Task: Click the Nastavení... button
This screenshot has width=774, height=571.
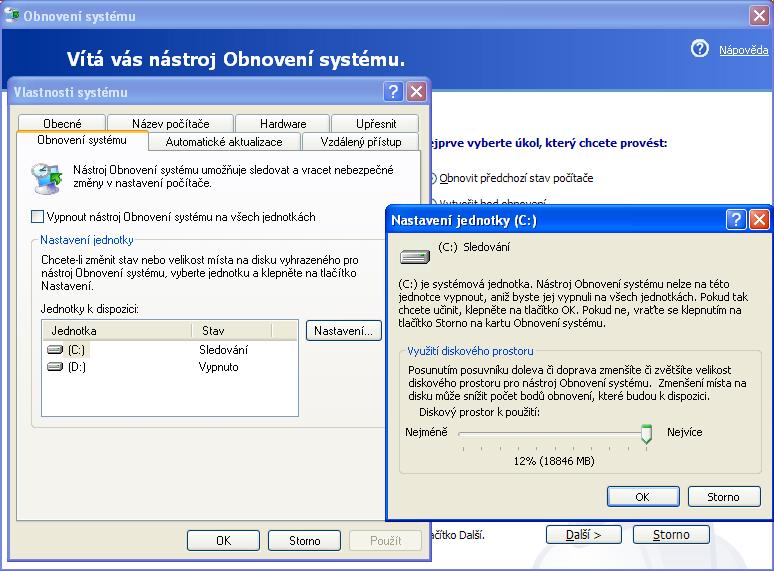Action: coord(344,331)
